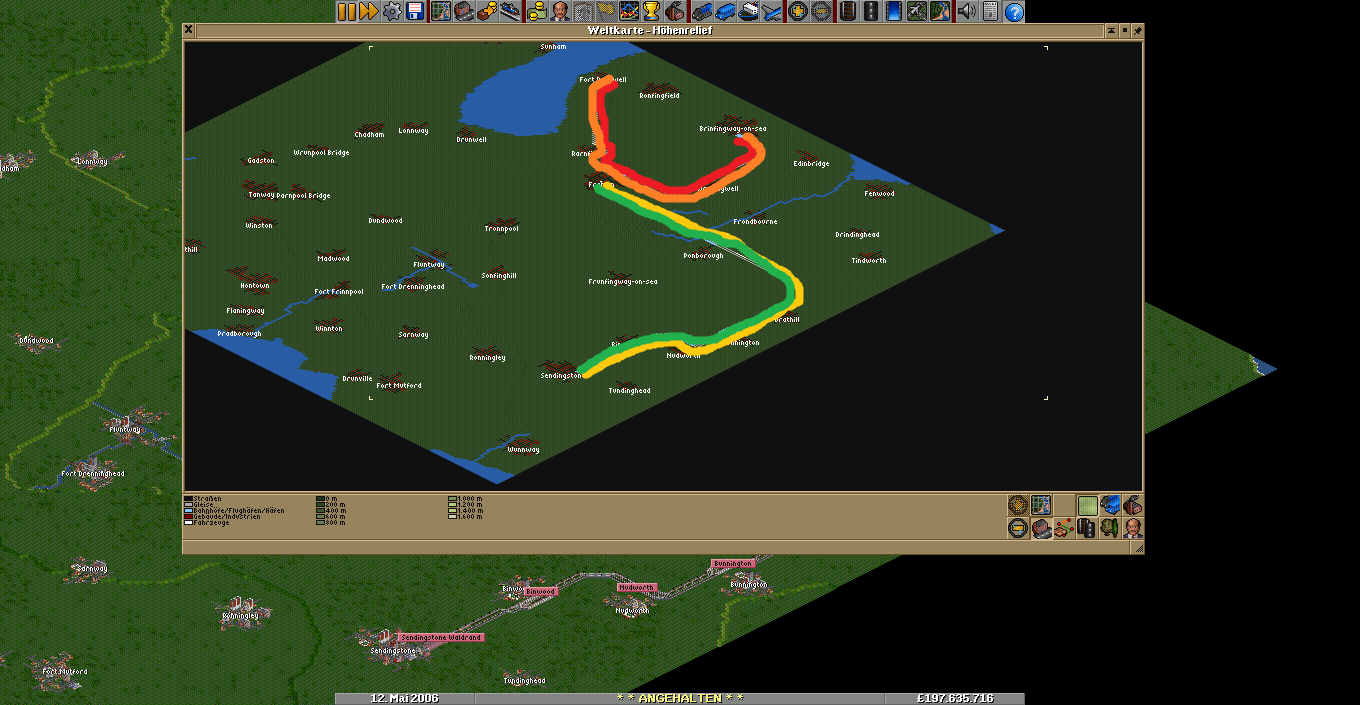Click the Sendingstone Waldrand station sign
Viewport: 1360px width, 705px height.
[441, 637]
